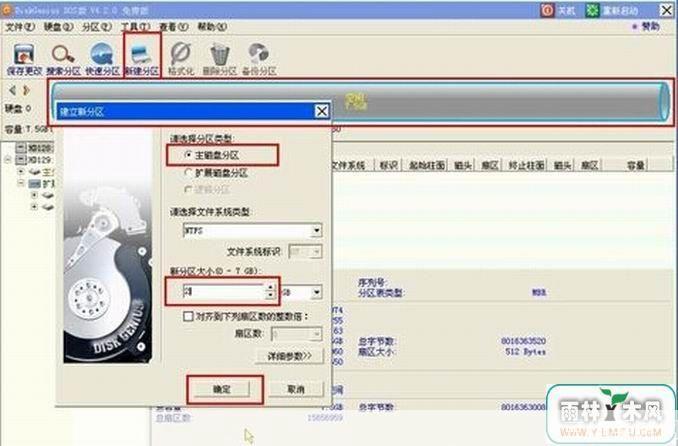The height and width of the screenshot is (446, 678).
Task: Click the 起始柱面 column header
Action: 426,165
